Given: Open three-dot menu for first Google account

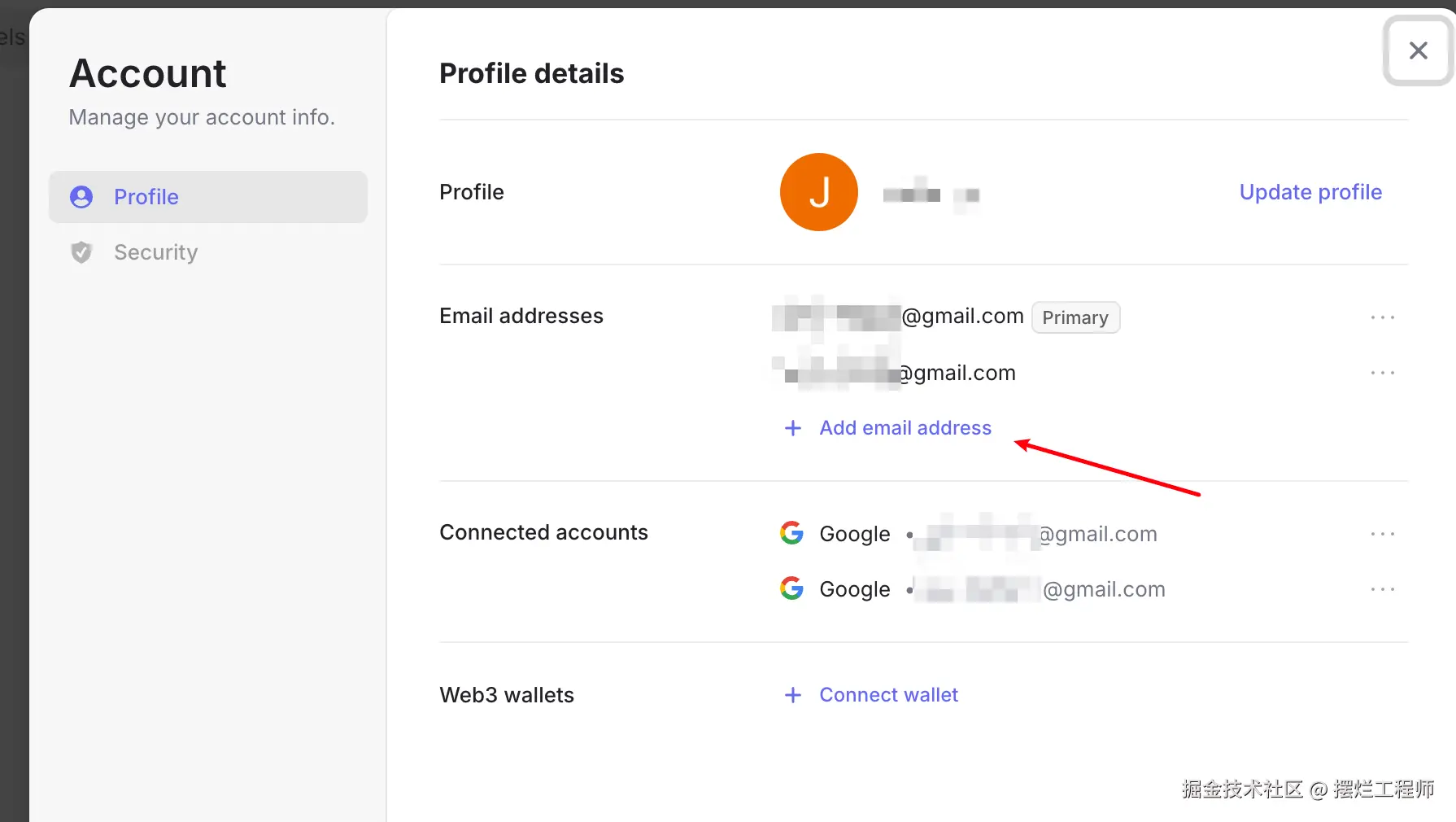Looking at the screenshot, I should pos(1382,534).
